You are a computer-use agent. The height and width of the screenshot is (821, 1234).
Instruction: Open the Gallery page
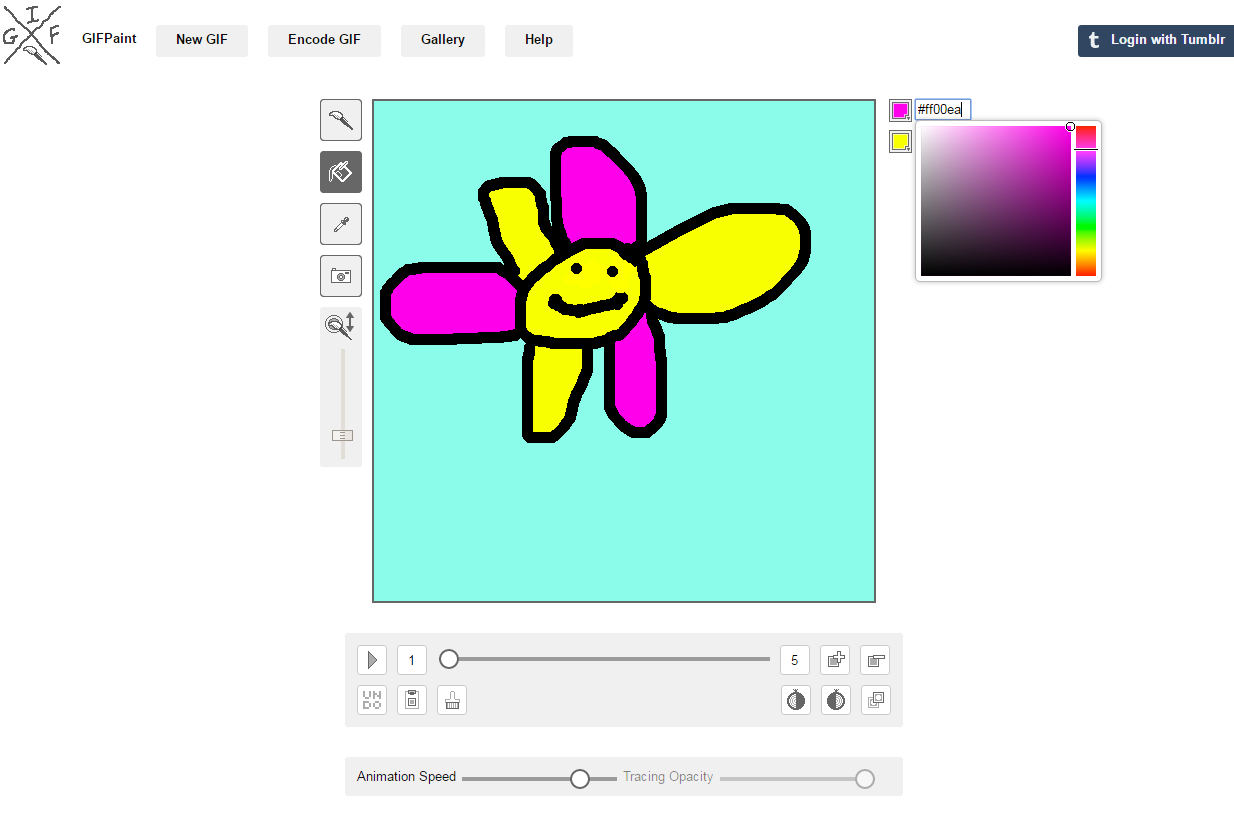(x=443, y=40)
